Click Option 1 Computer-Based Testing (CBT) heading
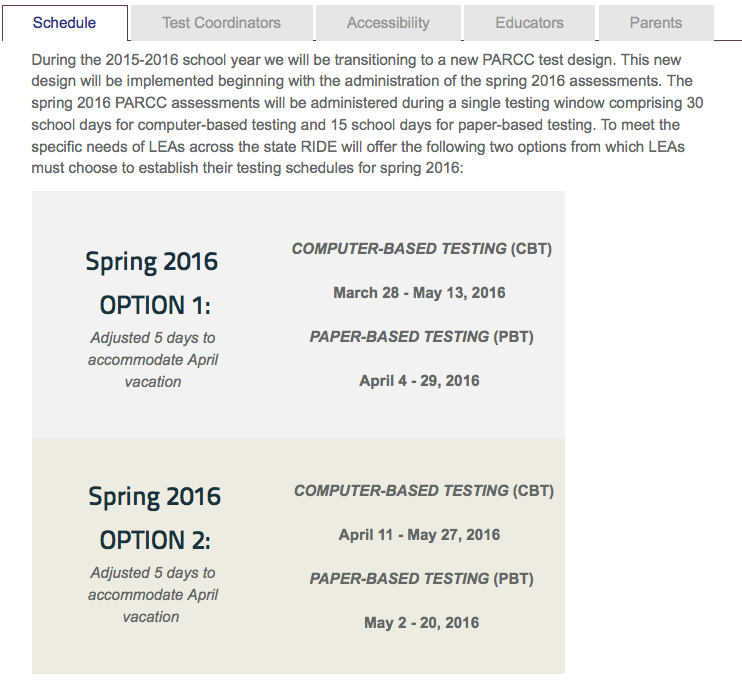This screenshot has width=742, height=683. [422, 249]
